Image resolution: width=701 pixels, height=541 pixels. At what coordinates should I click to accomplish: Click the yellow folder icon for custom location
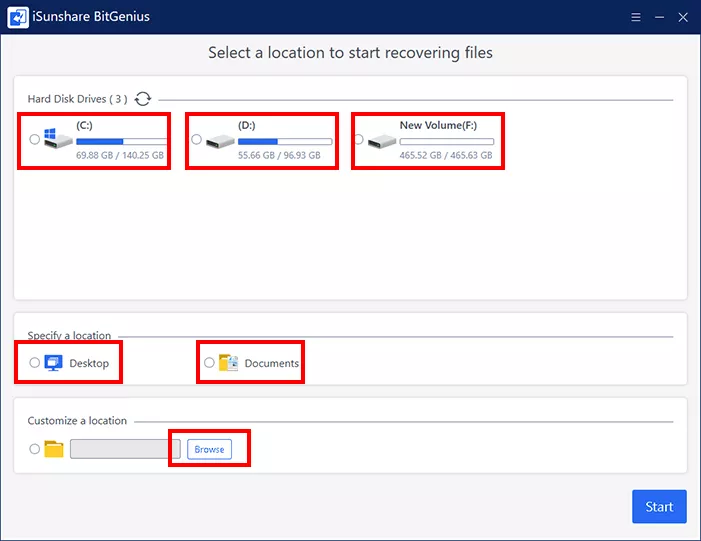[54, 449]
